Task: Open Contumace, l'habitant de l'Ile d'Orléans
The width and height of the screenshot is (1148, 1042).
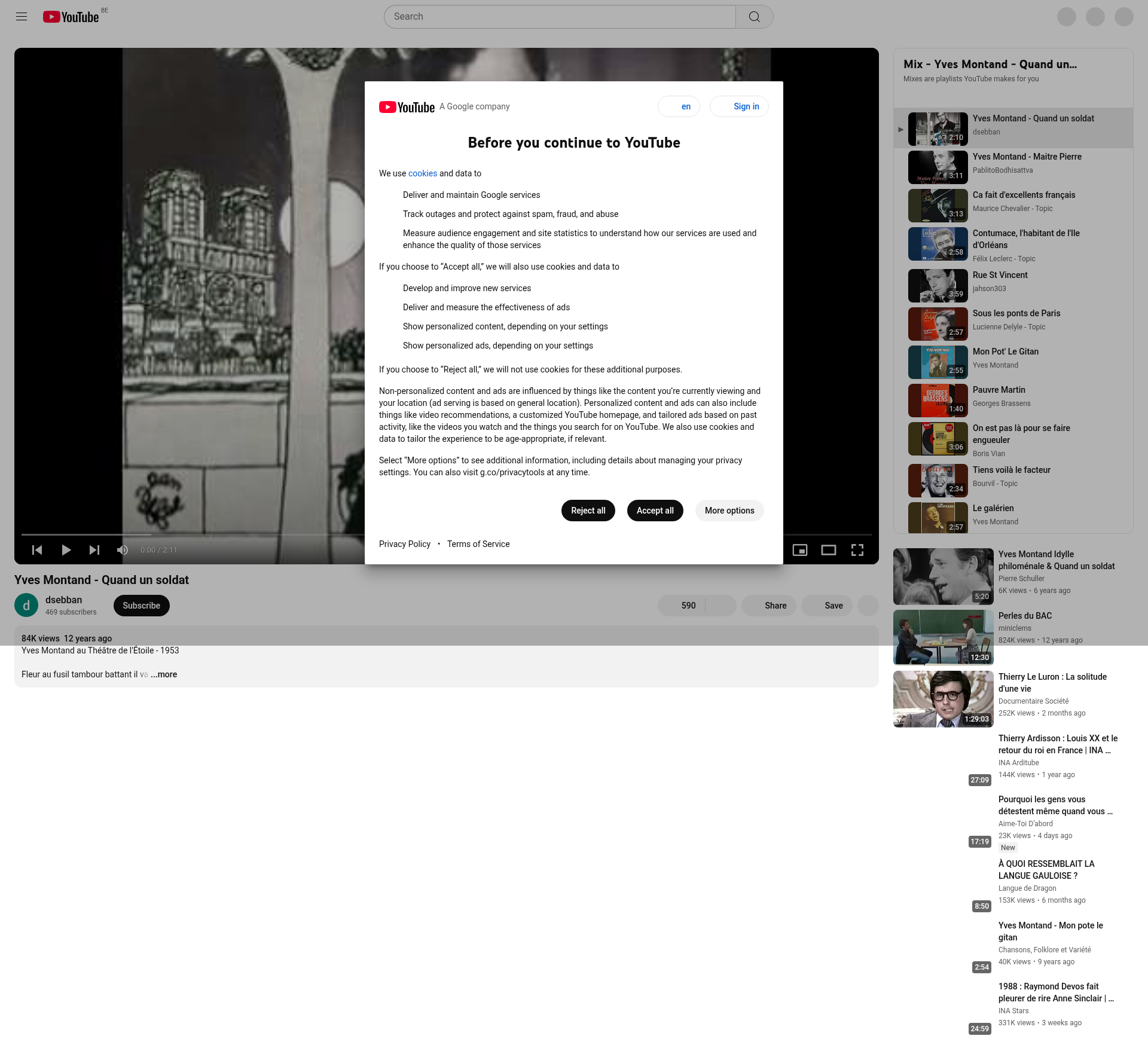Action: click(x=1013, y=246)
